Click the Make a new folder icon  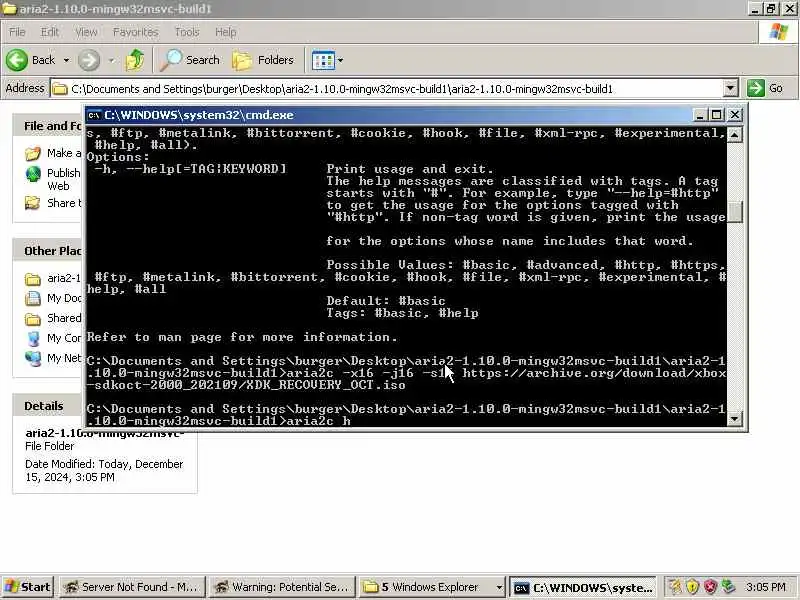33,153
